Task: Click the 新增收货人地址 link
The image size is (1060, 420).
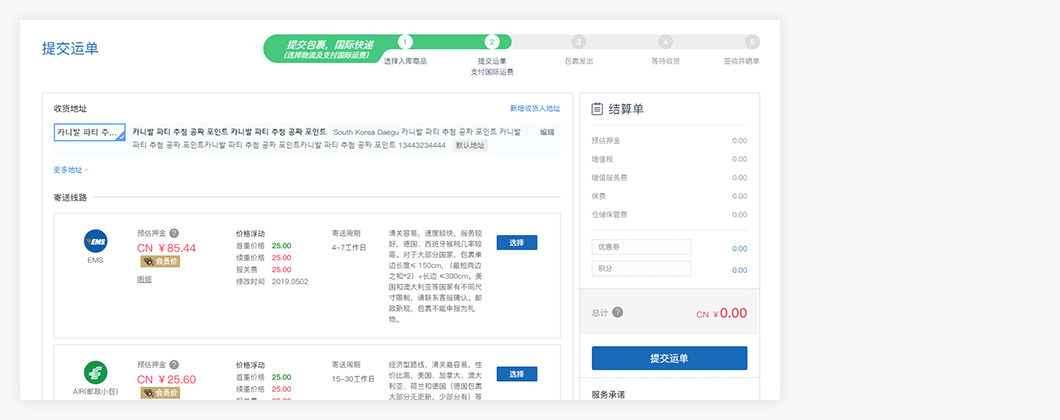Action: coord(534,108)
